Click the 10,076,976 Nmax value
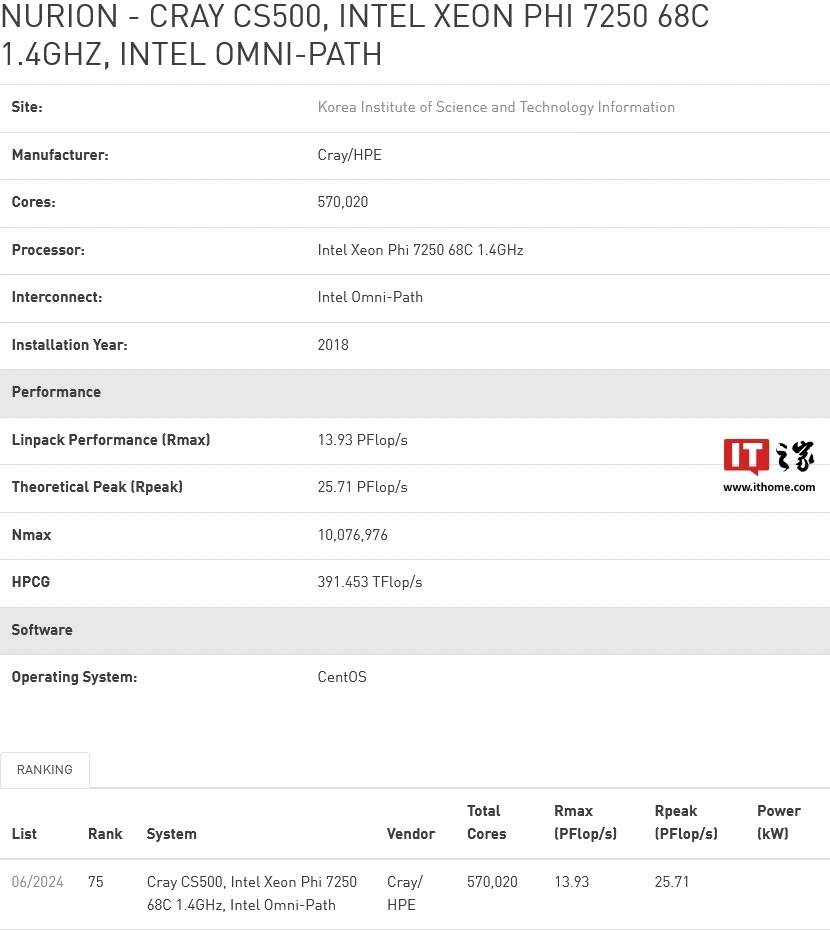Viewport: 830px width, 930px height. click(x=352, y=535)
